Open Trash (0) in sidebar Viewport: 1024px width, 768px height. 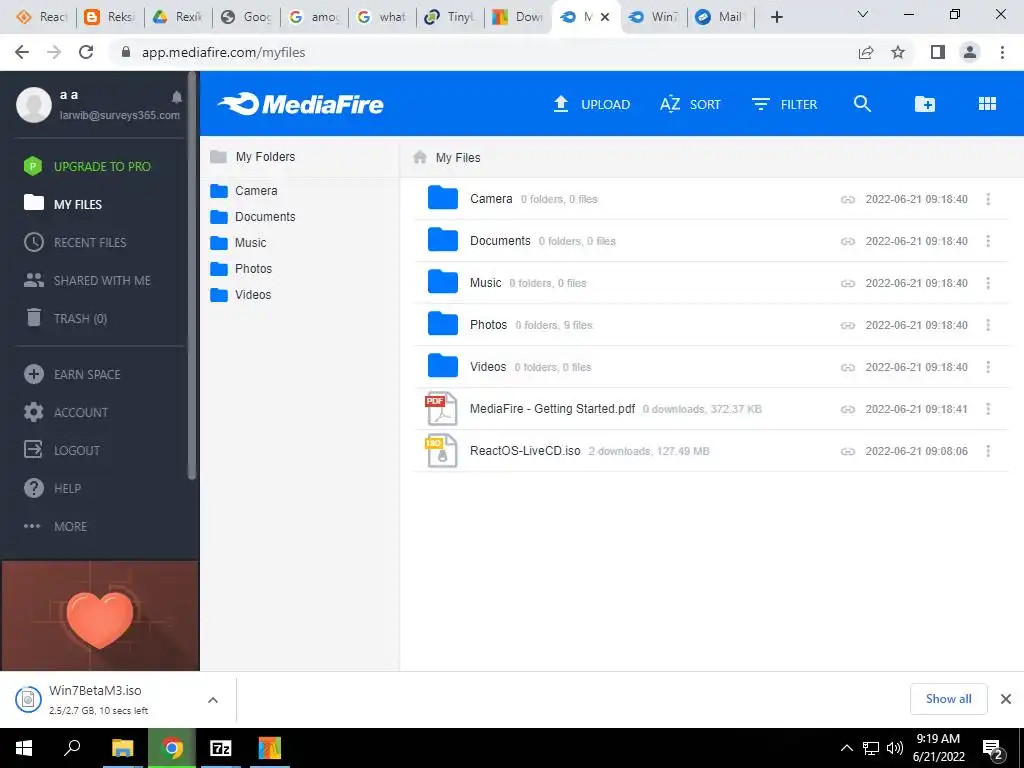click(x=65, y=318)
